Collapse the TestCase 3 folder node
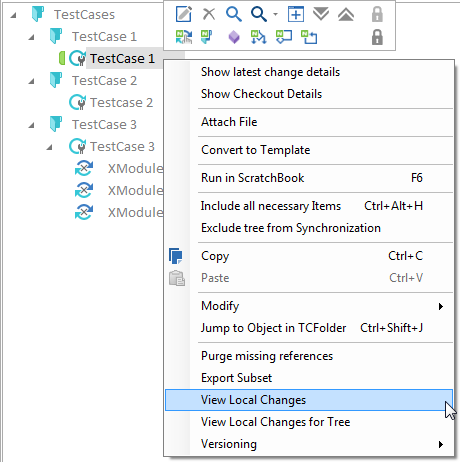Screen dimensions: 460x462 click(x=31, y=125)
